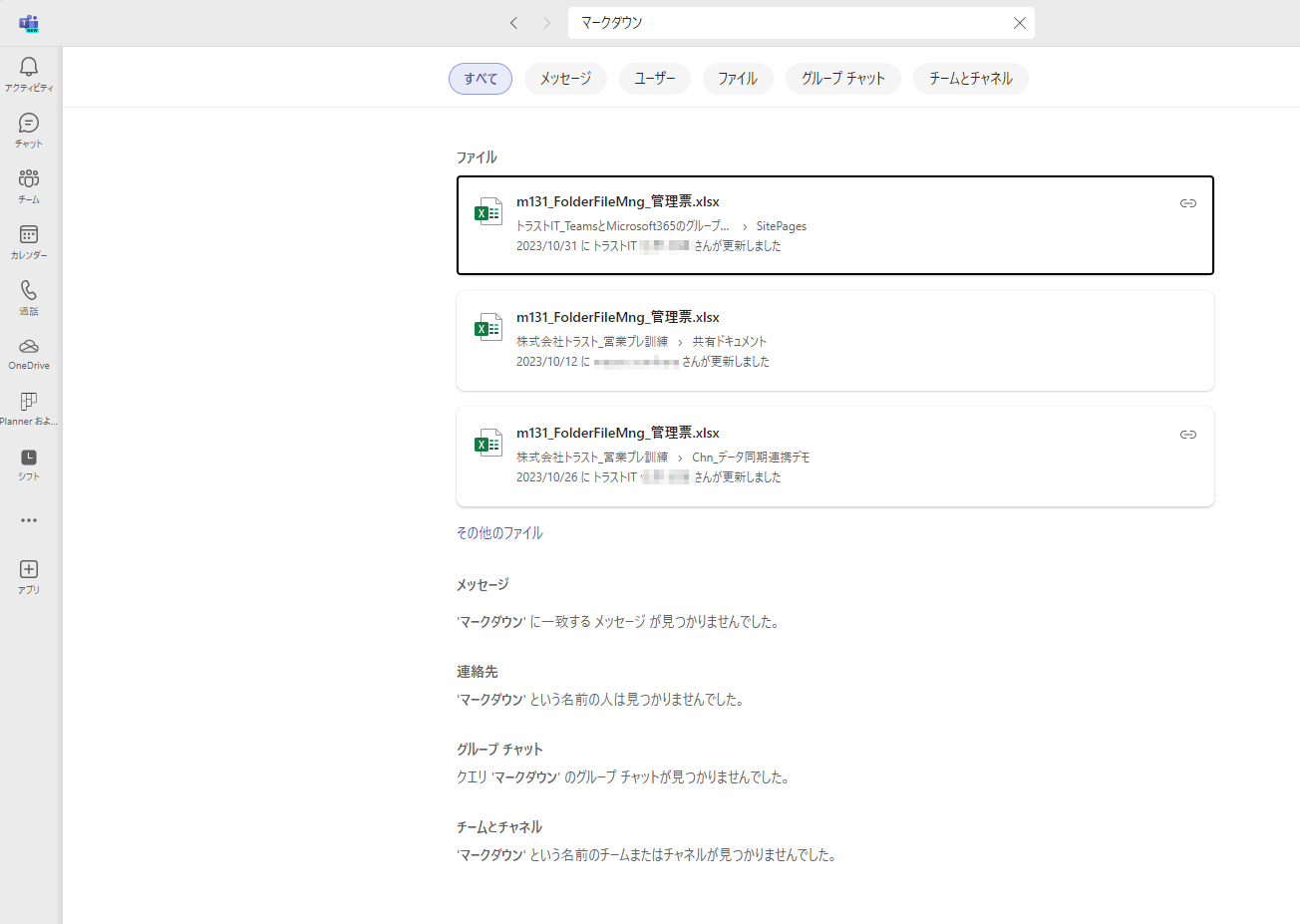Go to the Teams section
The image size is (1300, 924).
click(x=29, y=179)
